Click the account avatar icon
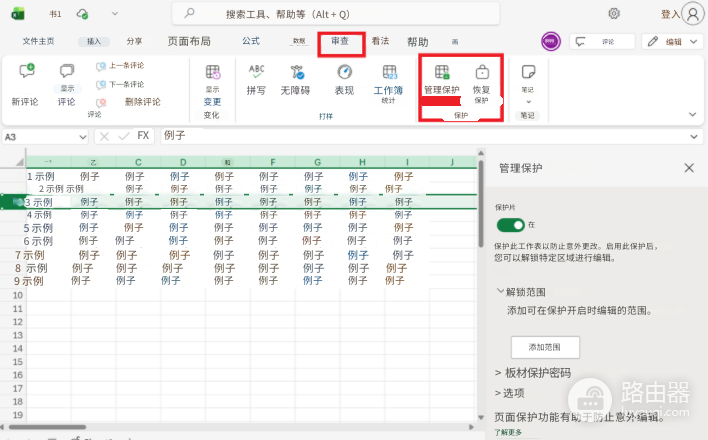Image resolution: width=708 pixels, height=440 pixels. click(x=693, y=14)
